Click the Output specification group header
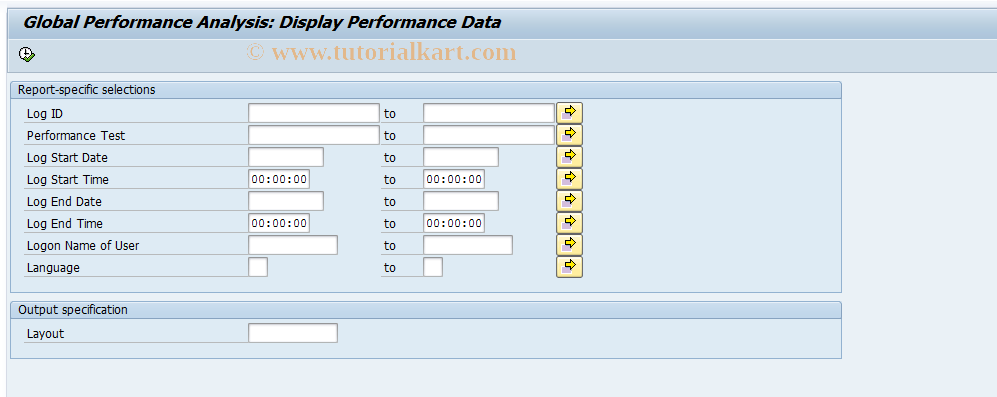 click(x=426, y=310)
